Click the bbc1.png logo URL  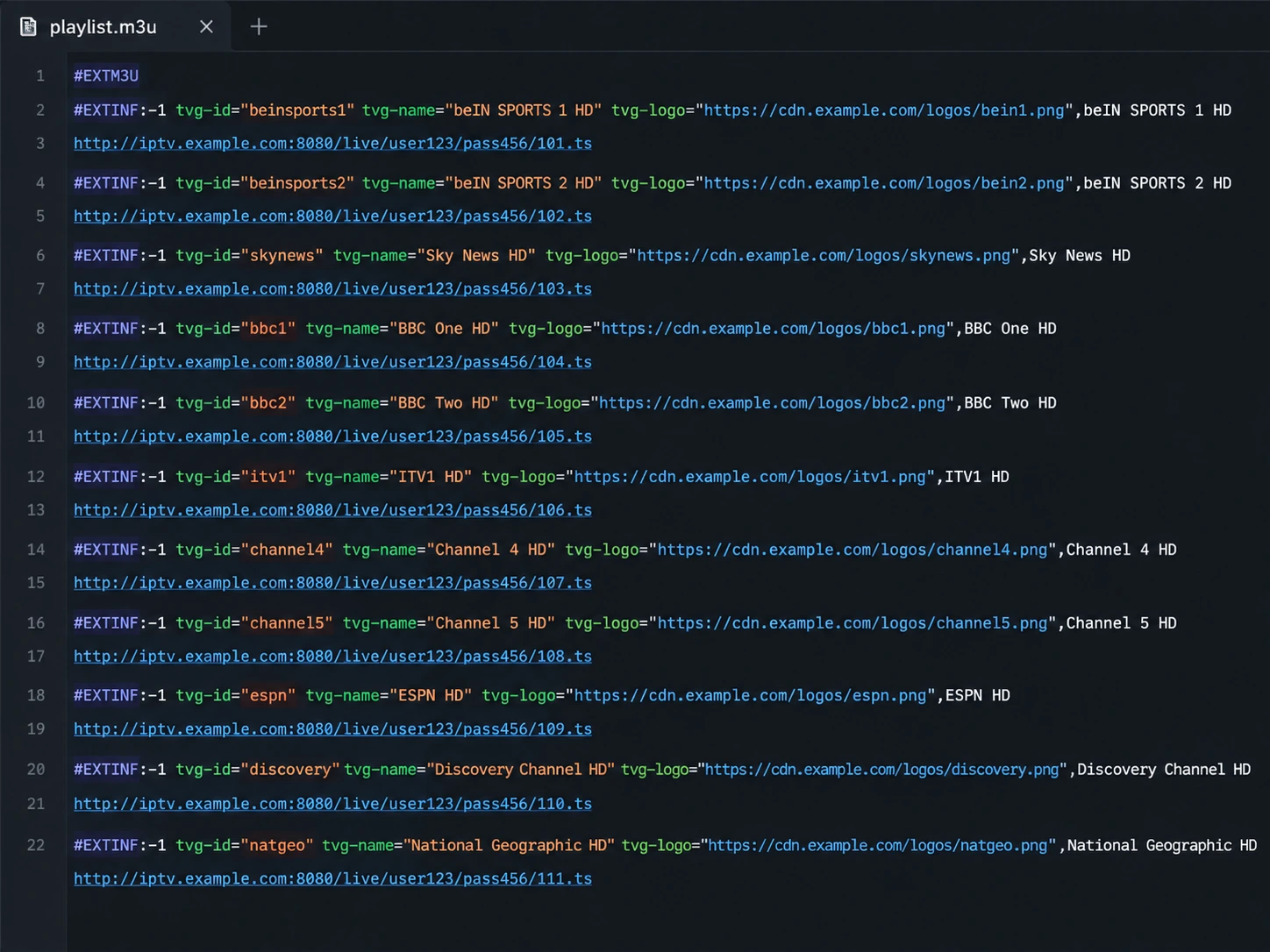[774, 328]
